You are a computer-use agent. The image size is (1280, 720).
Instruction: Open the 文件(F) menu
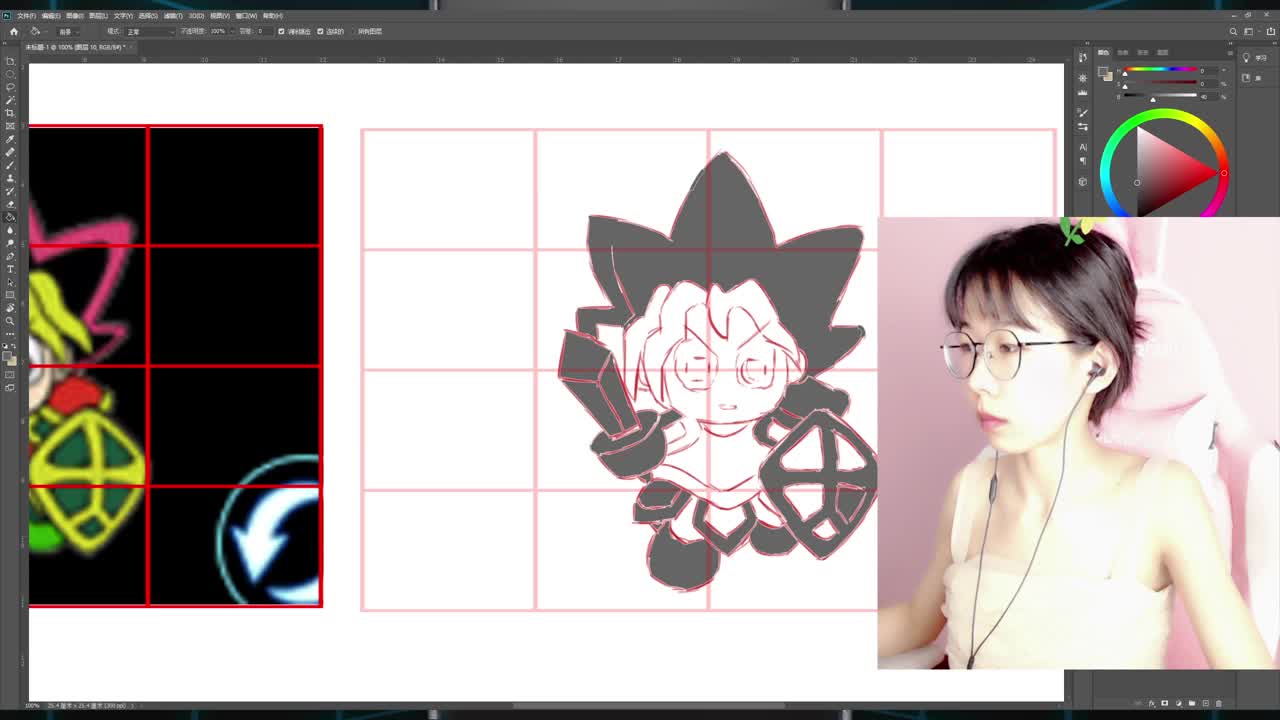point(26,16)
